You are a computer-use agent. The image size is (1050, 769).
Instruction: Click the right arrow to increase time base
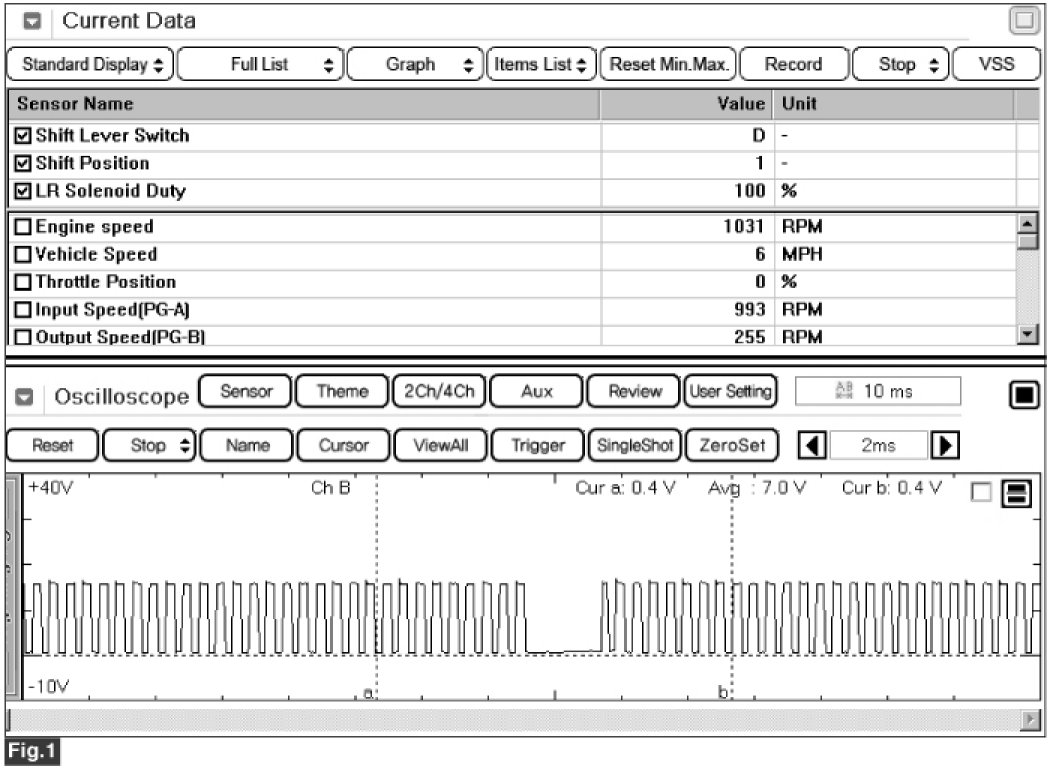pyautogui.click(x=940, y=445)
